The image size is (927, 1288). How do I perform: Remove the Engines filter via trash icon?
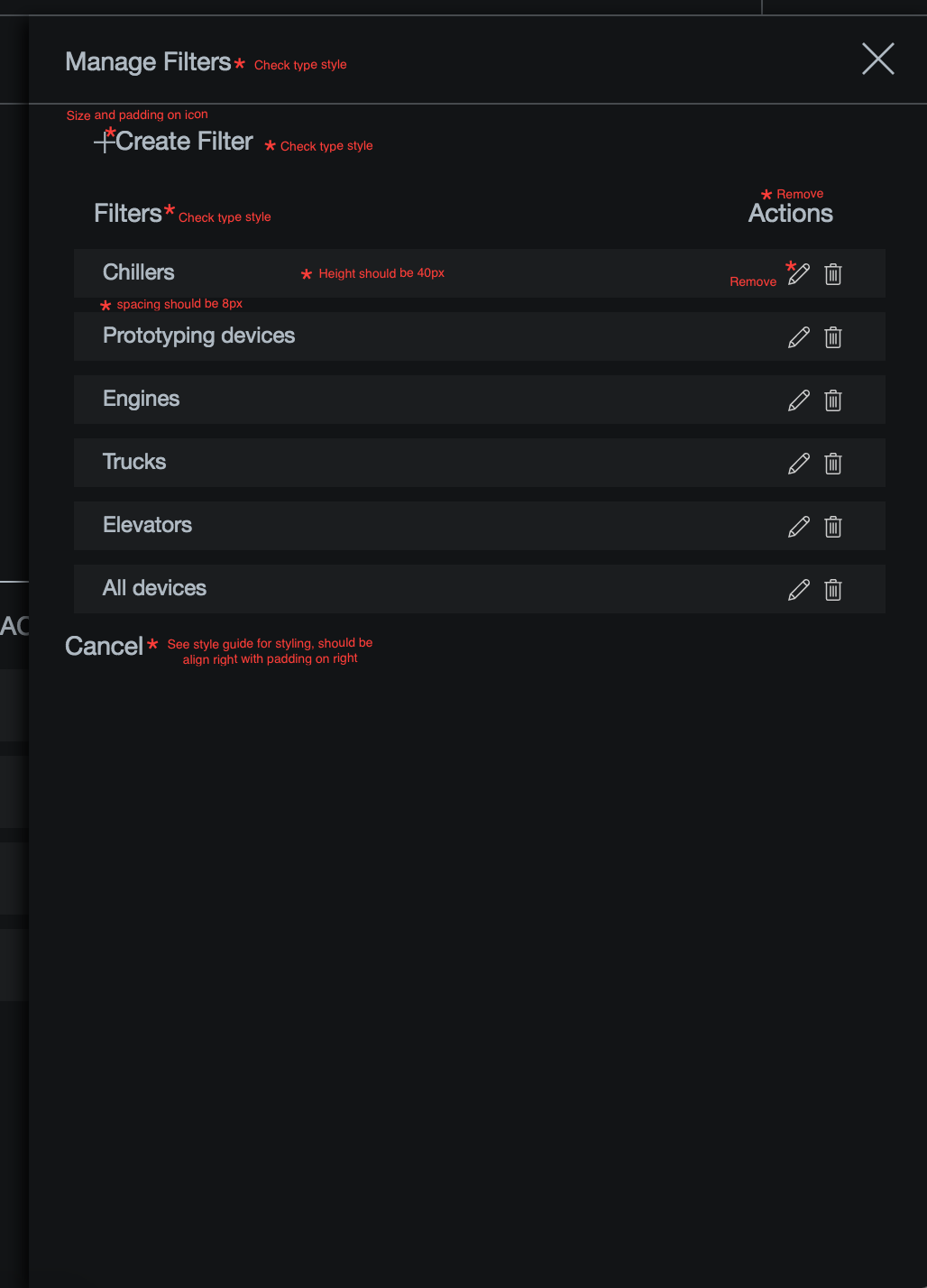pos(832,400)
